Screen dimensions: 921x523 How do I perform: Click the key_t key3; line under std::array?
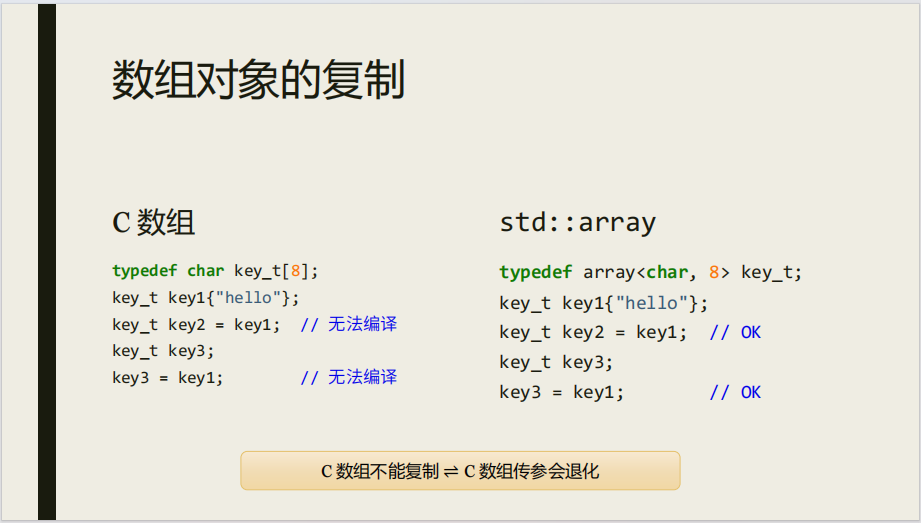[556, 363]
